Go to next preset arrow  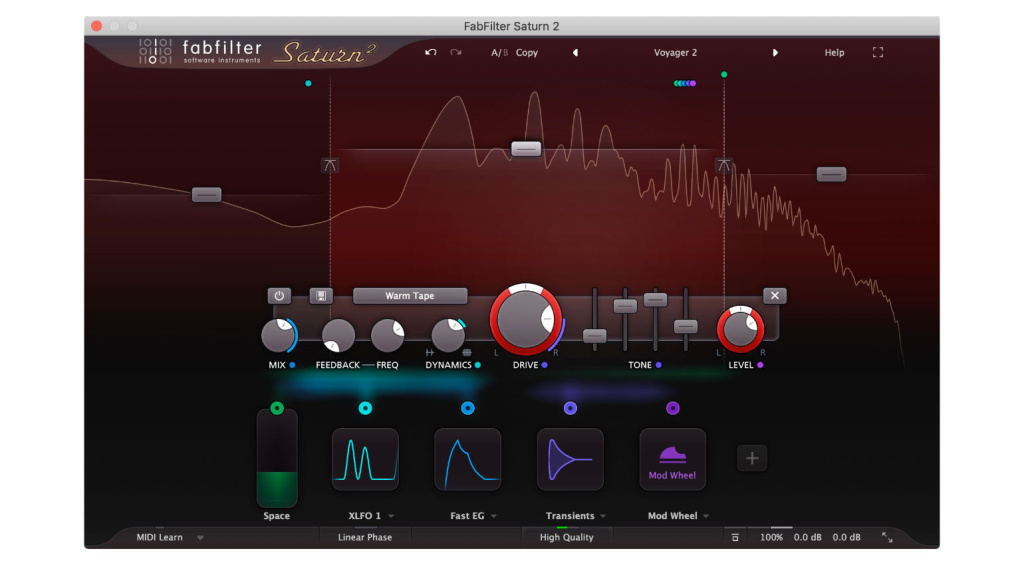click(x=775, y=53)
